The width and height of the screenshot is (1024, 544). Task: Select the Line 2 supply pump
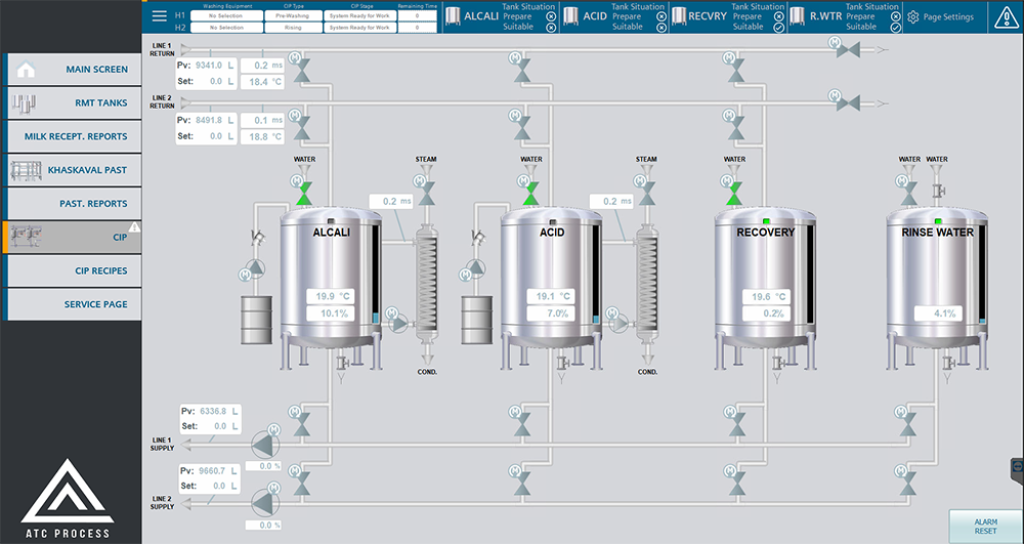264,502
